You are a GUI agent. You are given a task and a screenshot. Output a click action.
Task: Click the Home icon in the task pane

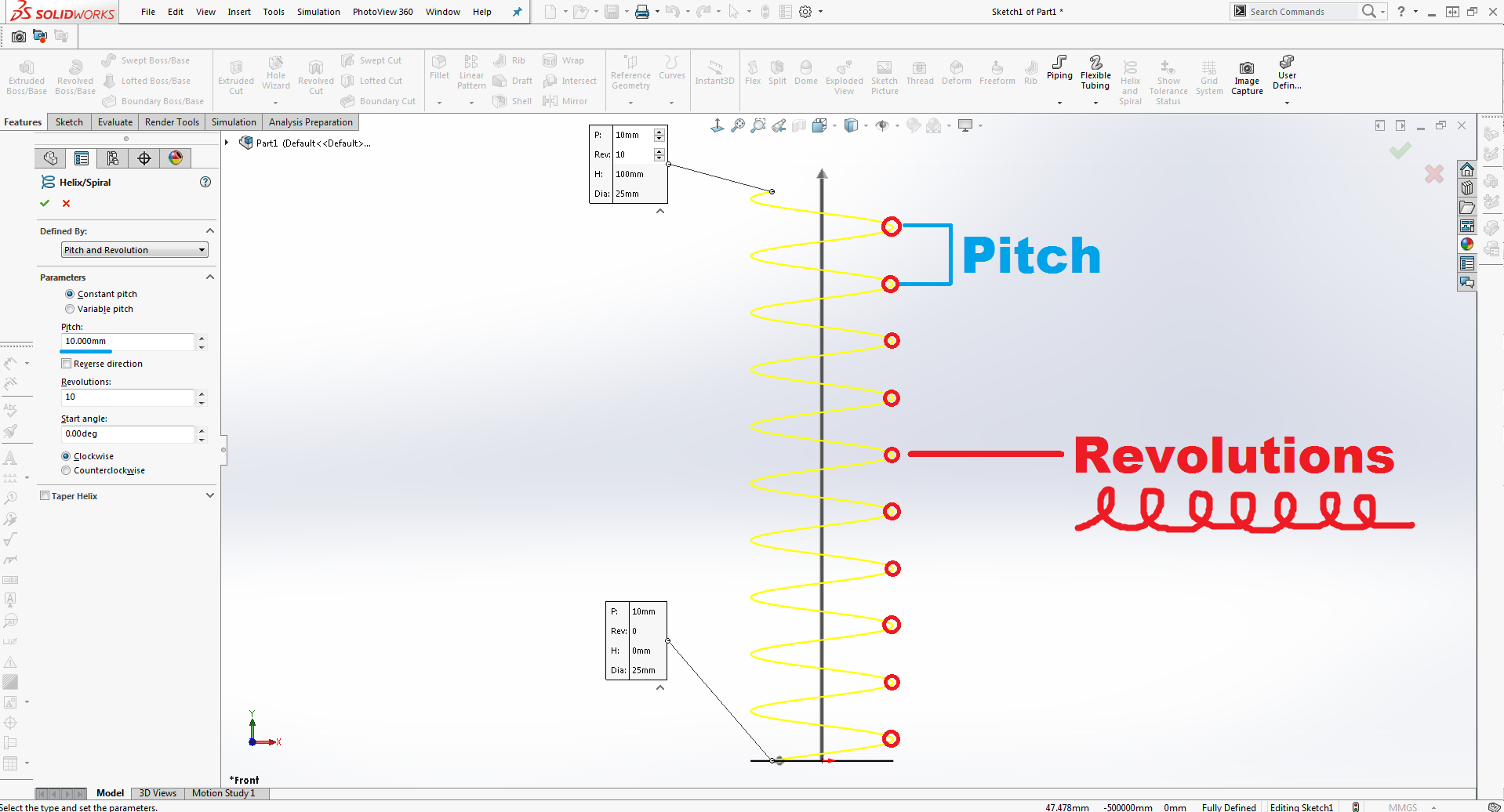point(1466,169)
